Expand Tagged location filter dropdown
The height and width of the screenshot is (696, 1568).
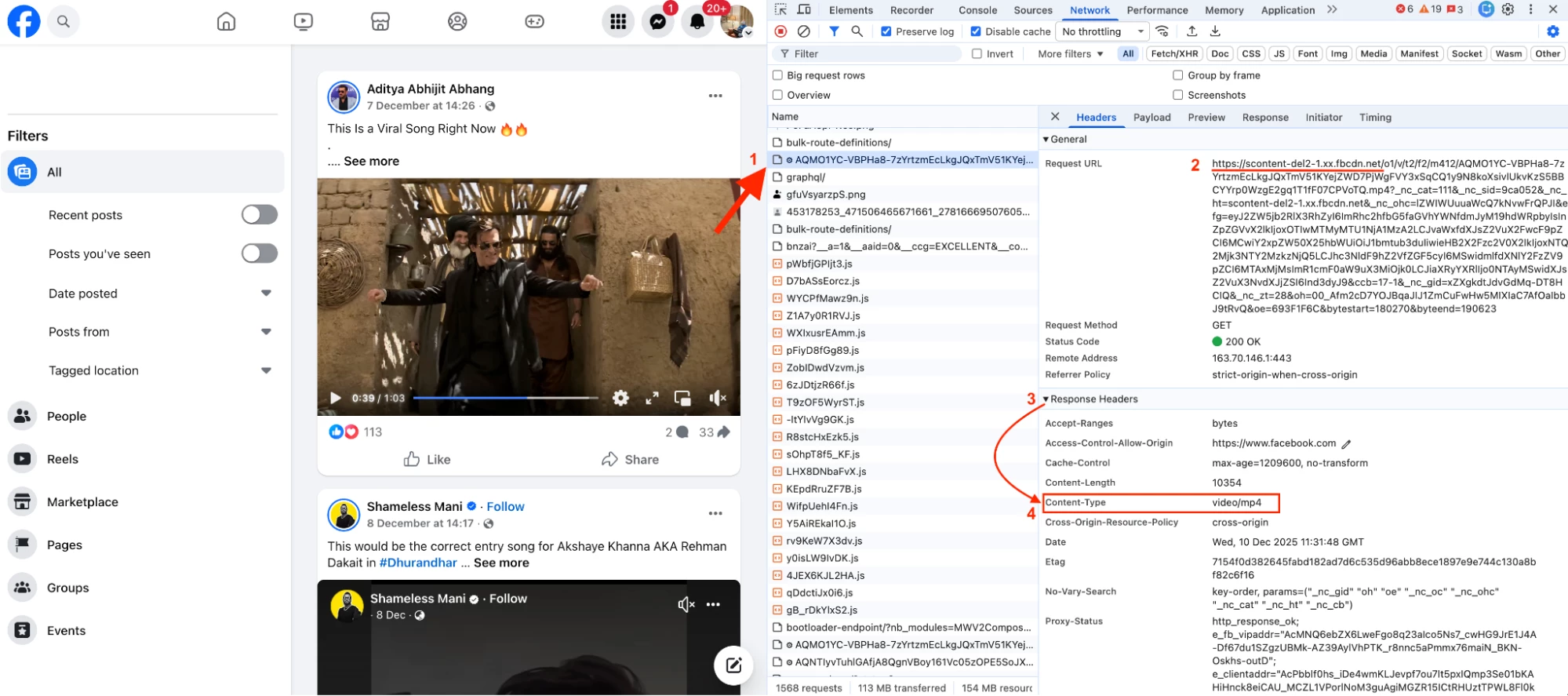[266, 370]
